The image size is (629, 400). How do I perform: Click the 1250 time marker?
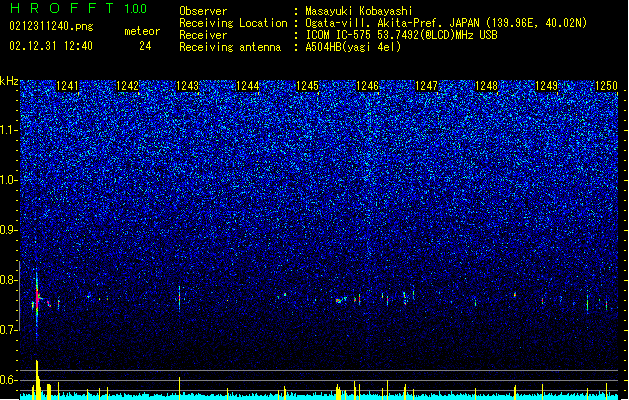pos(606,86)
